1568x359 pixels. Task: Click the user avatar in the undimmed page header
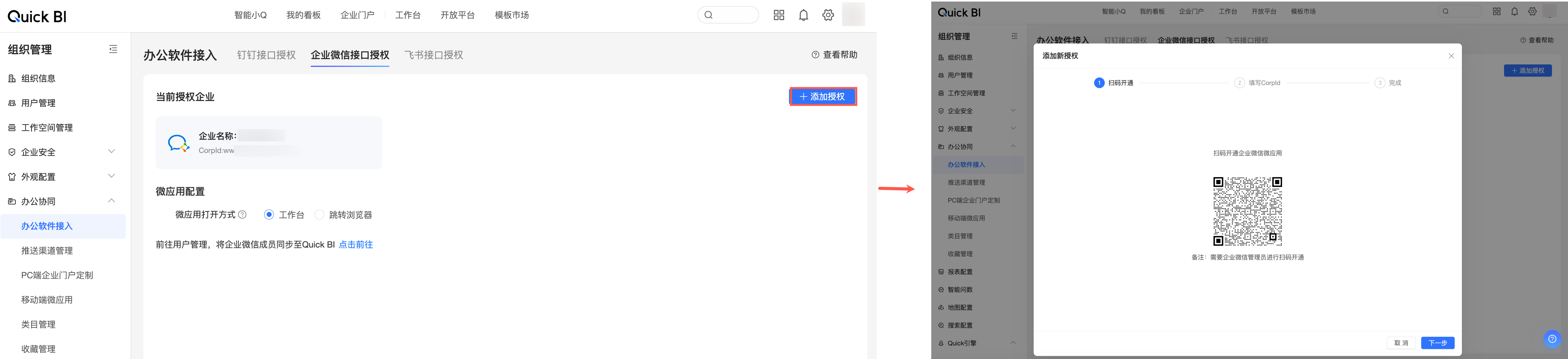click(x=853, y=15)
